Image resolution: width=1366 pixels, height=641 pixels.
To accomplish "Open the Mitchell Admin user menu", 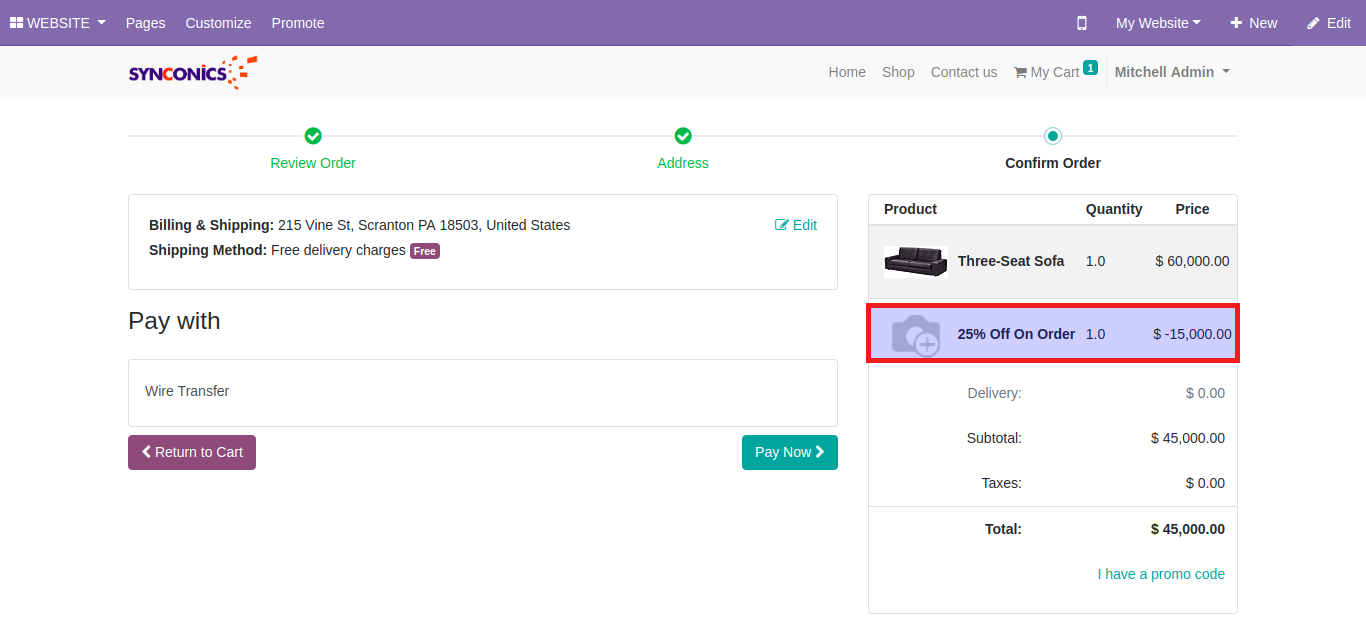I will click(x=1171, y=72).
